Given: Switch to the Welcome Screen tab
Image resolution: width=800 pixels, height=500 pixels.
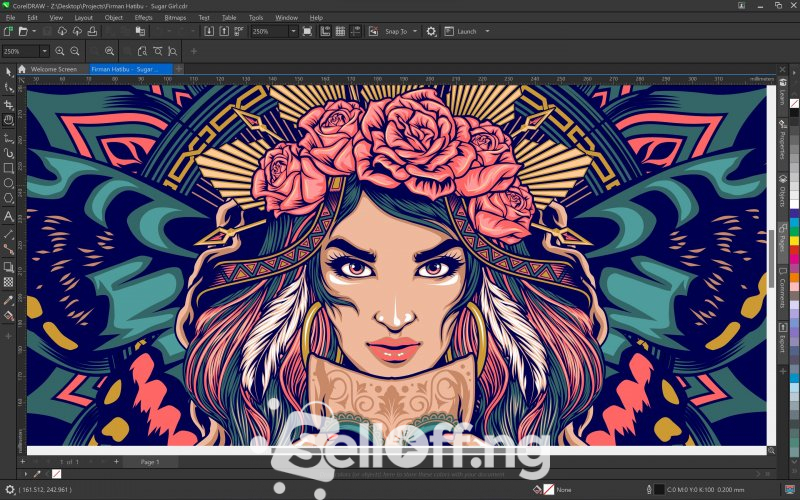Looking at the screenshot, I should point(54,69).
